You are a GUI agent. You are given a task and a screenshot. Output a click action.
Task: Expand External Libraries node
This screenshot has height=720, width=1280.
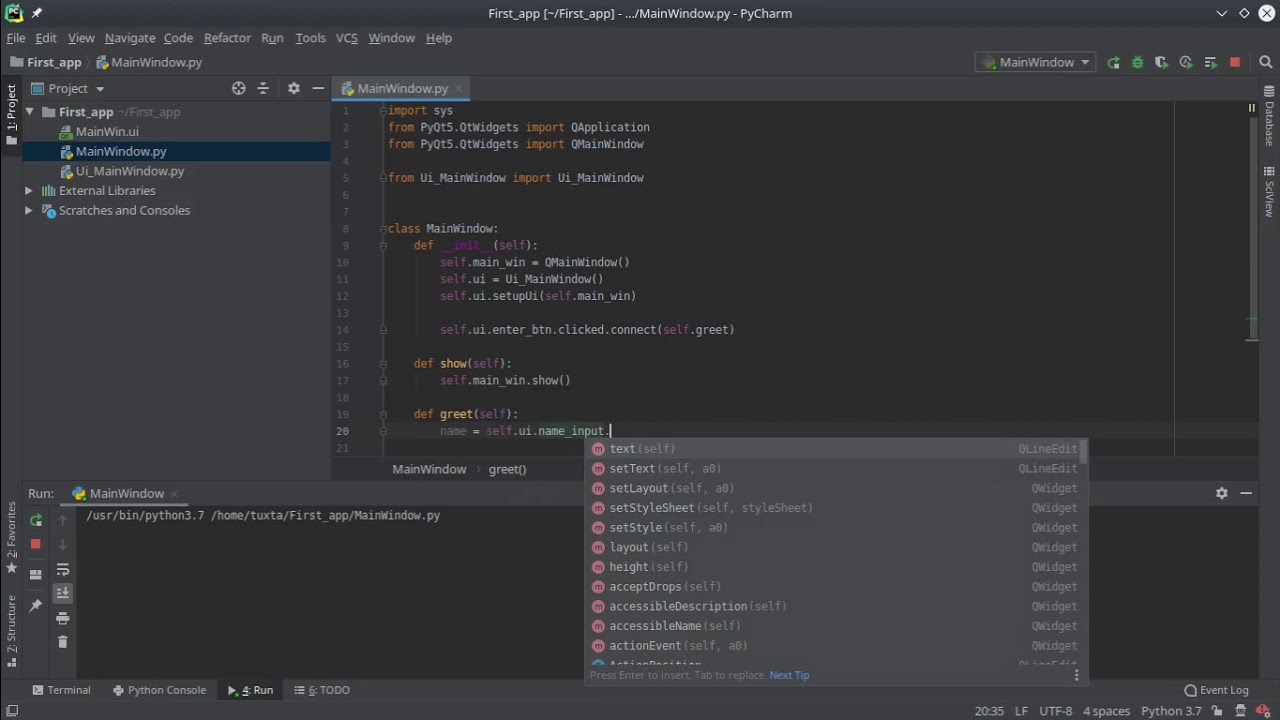tap(29, 191)
